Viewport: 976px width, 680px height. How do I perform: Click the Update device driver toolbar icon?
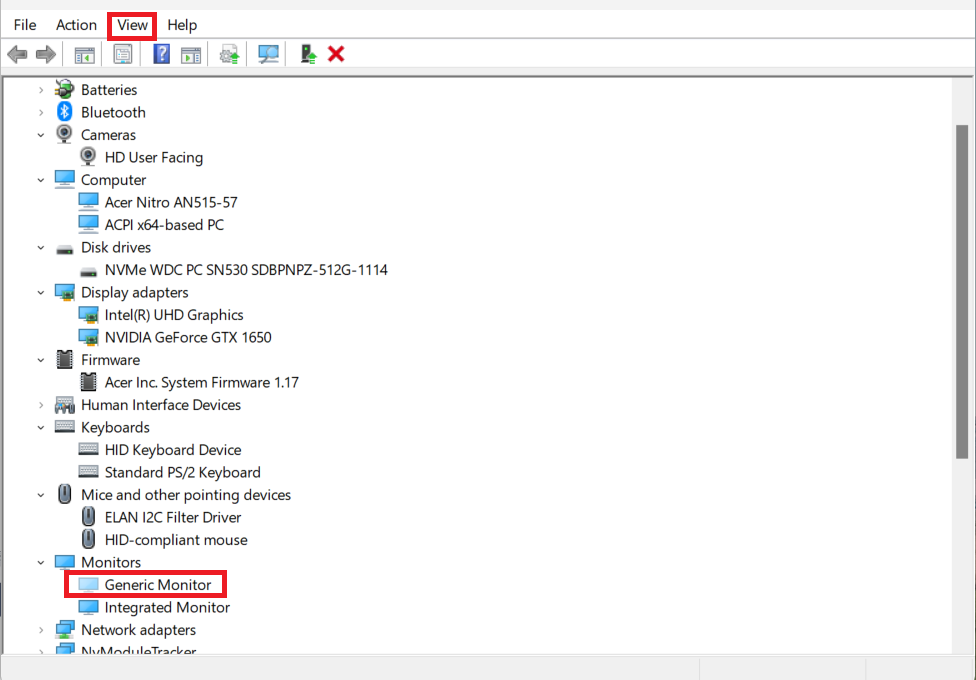(x=230, y=54)
